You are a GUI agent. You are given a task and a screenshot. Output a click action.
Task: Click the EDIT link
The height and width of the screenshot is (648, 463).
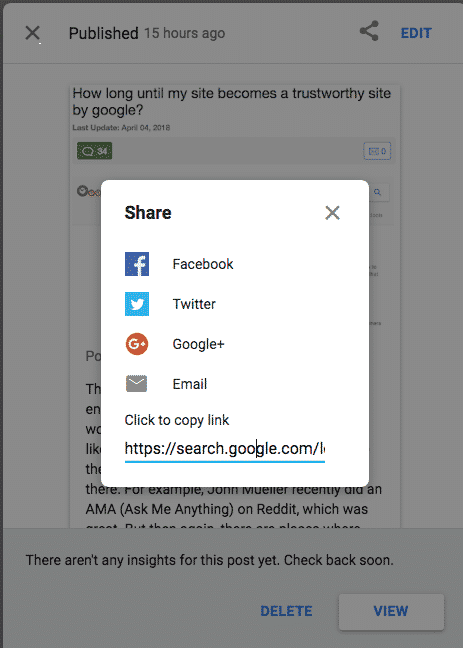[x=416, y=33]
